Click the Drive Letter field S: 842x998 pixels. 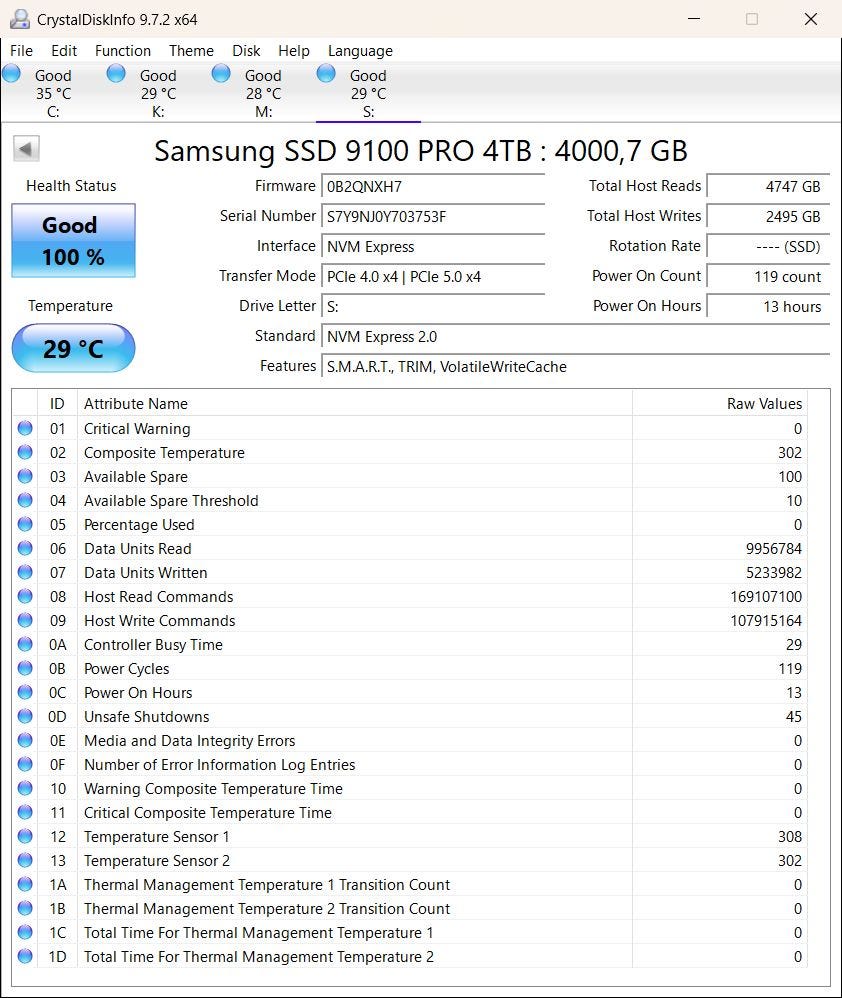tap(433, 306)
